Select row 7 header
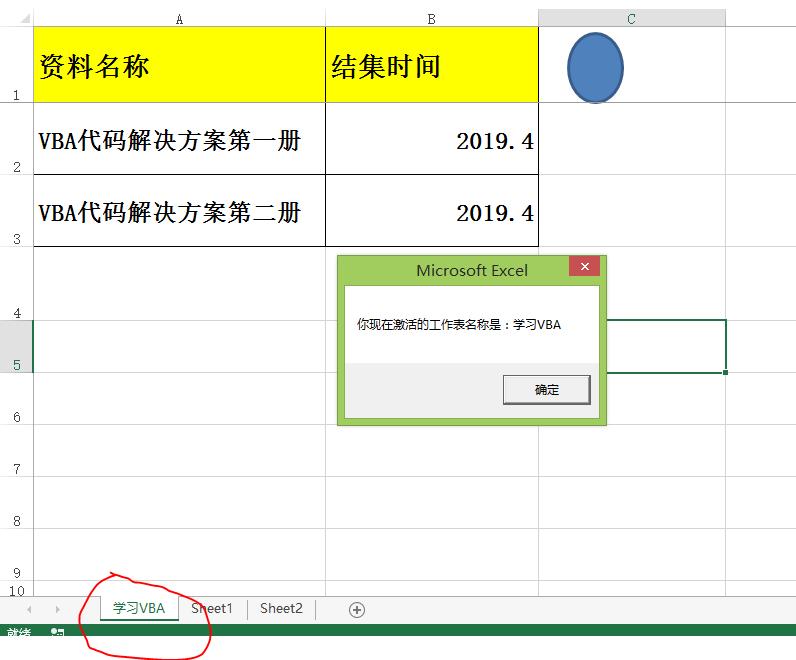Image resolution: width=796 pixels, height=660 pixels. tap(16, 451)
